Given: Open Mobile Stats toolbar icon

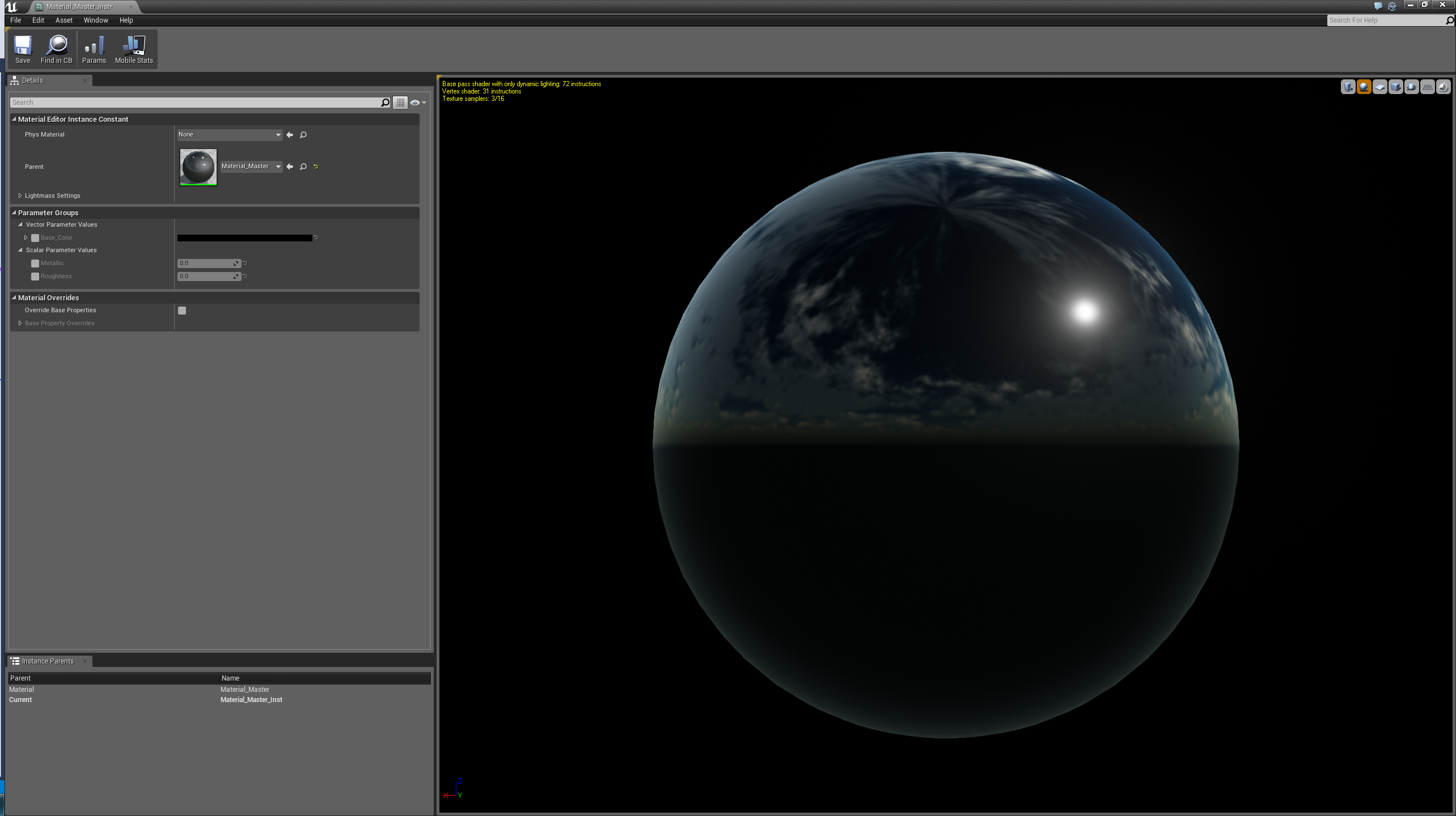Looking at the screenshot, I should [133, 49].
